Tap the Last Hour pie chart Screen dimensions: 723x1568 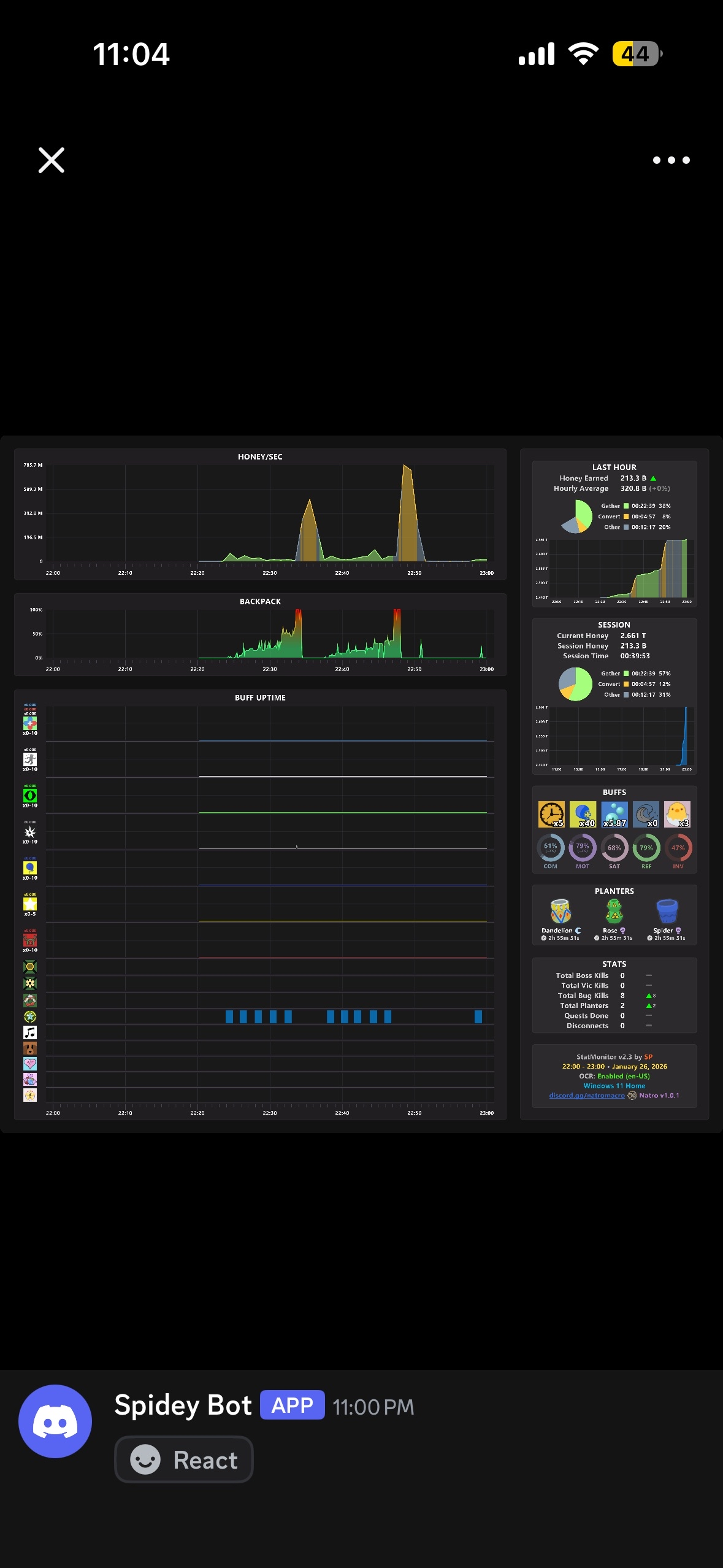click(x=576, y=516)
